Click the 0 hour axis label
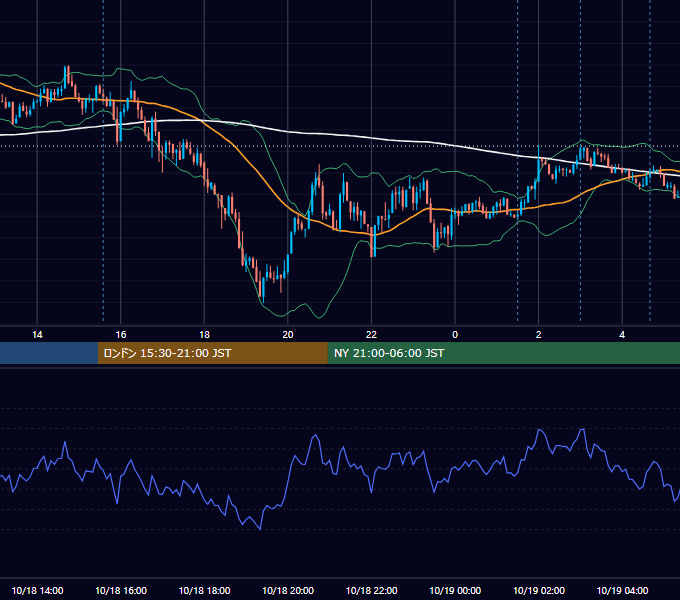 tap(455, 335)
